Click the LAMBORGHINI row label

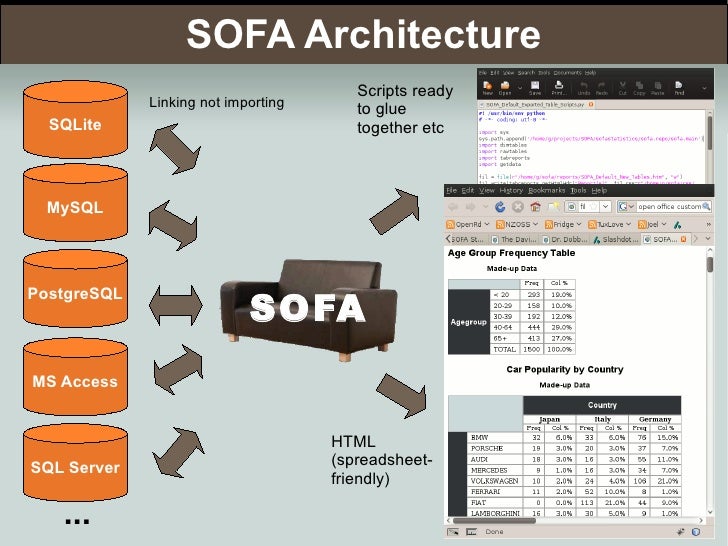495,513
